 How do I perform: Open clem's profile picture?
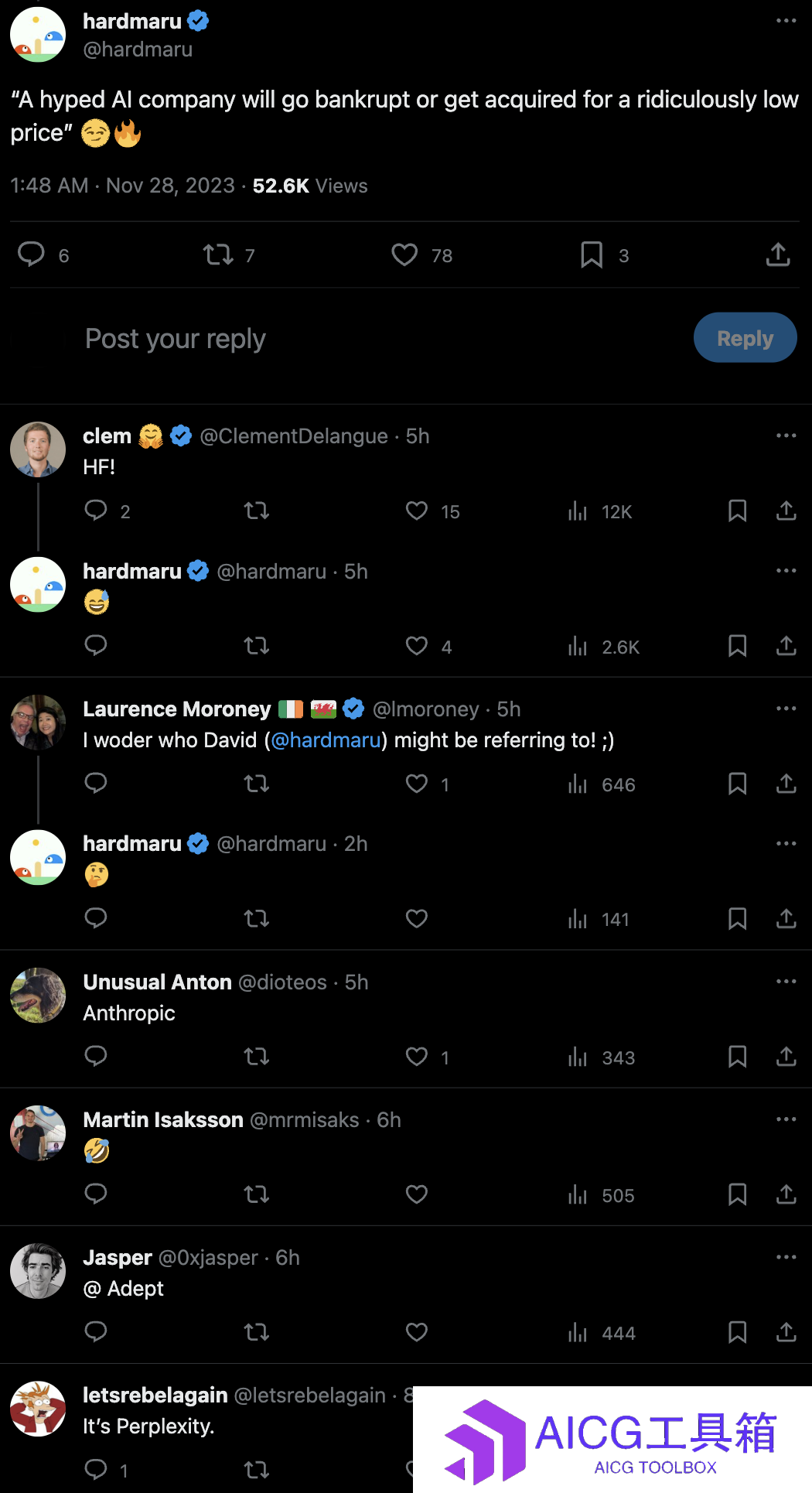click(38, 449)
